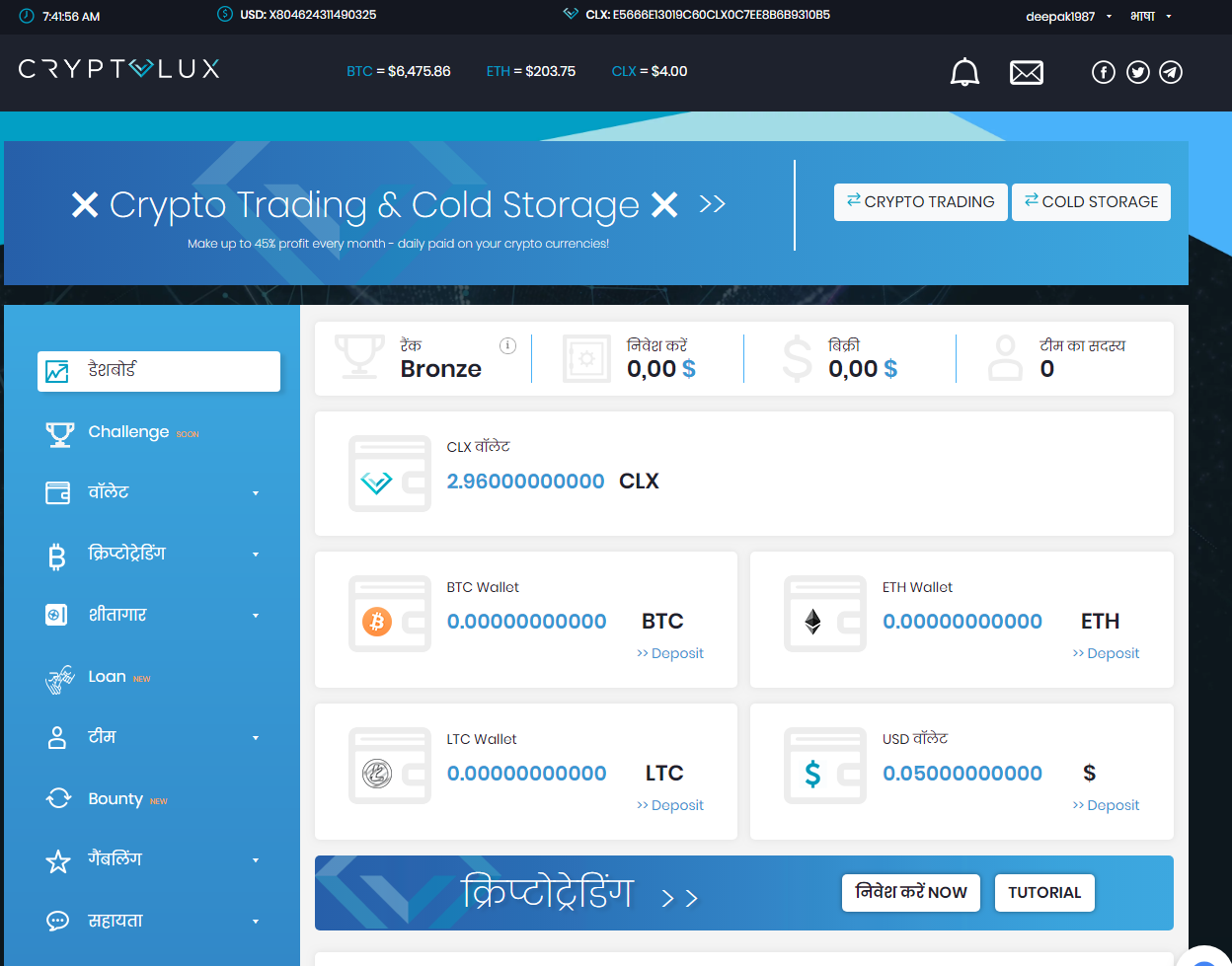Click the CLX balance 2.96000000000
This screenshot has height=966, width=1232.
(x=525, y=482)
